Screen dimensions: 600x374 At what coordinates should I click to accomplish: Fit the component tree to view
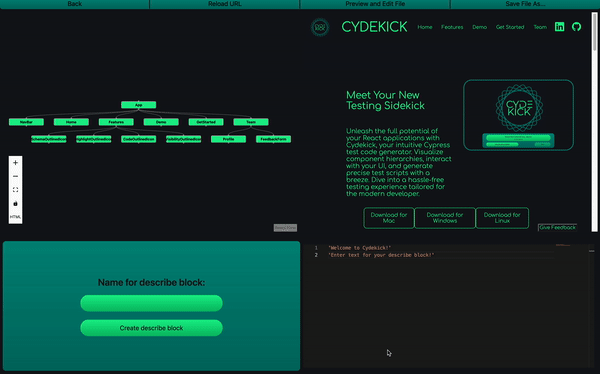point(15,190)
